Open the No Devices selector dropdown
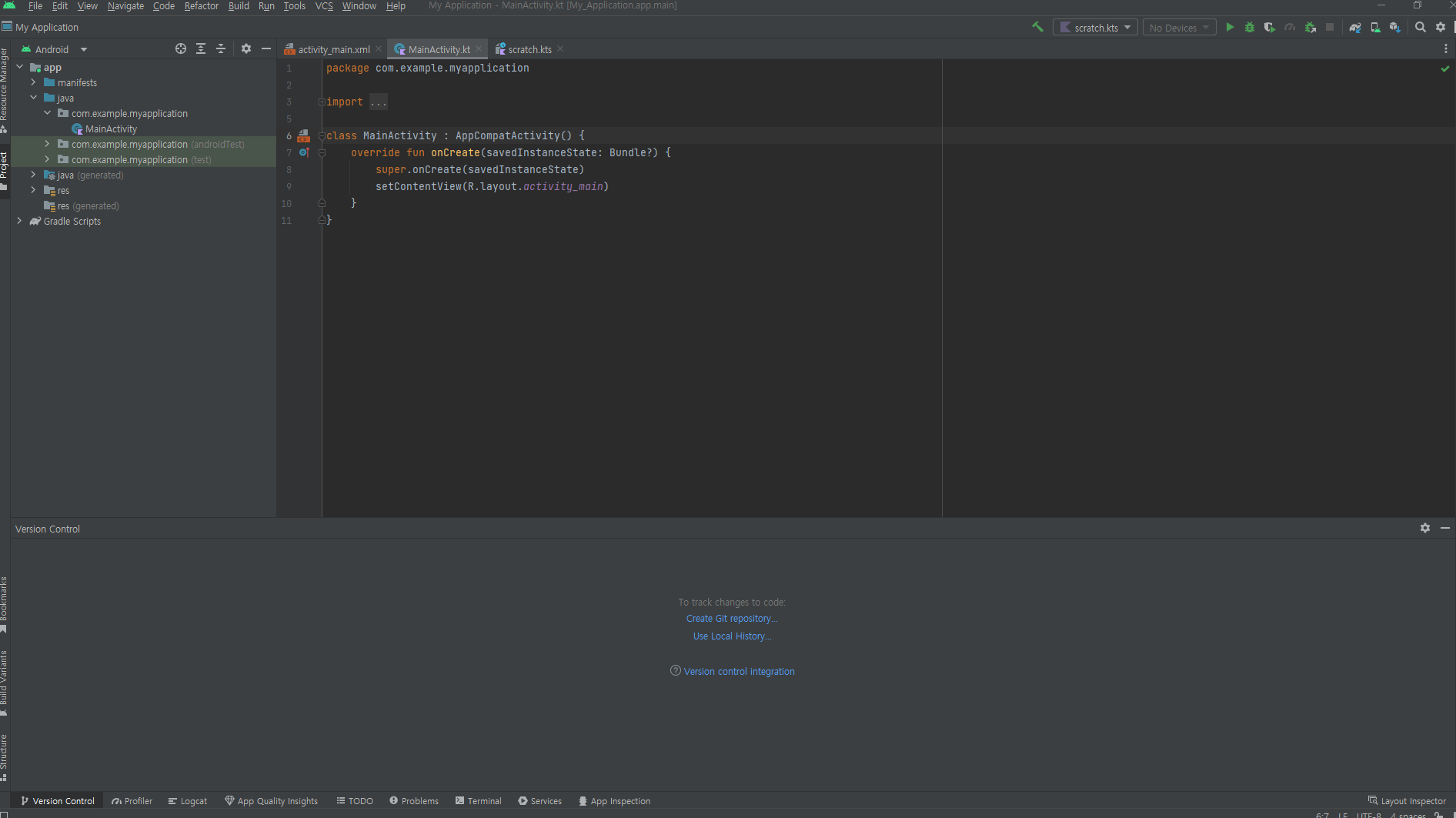 [x=1179, y=28]
